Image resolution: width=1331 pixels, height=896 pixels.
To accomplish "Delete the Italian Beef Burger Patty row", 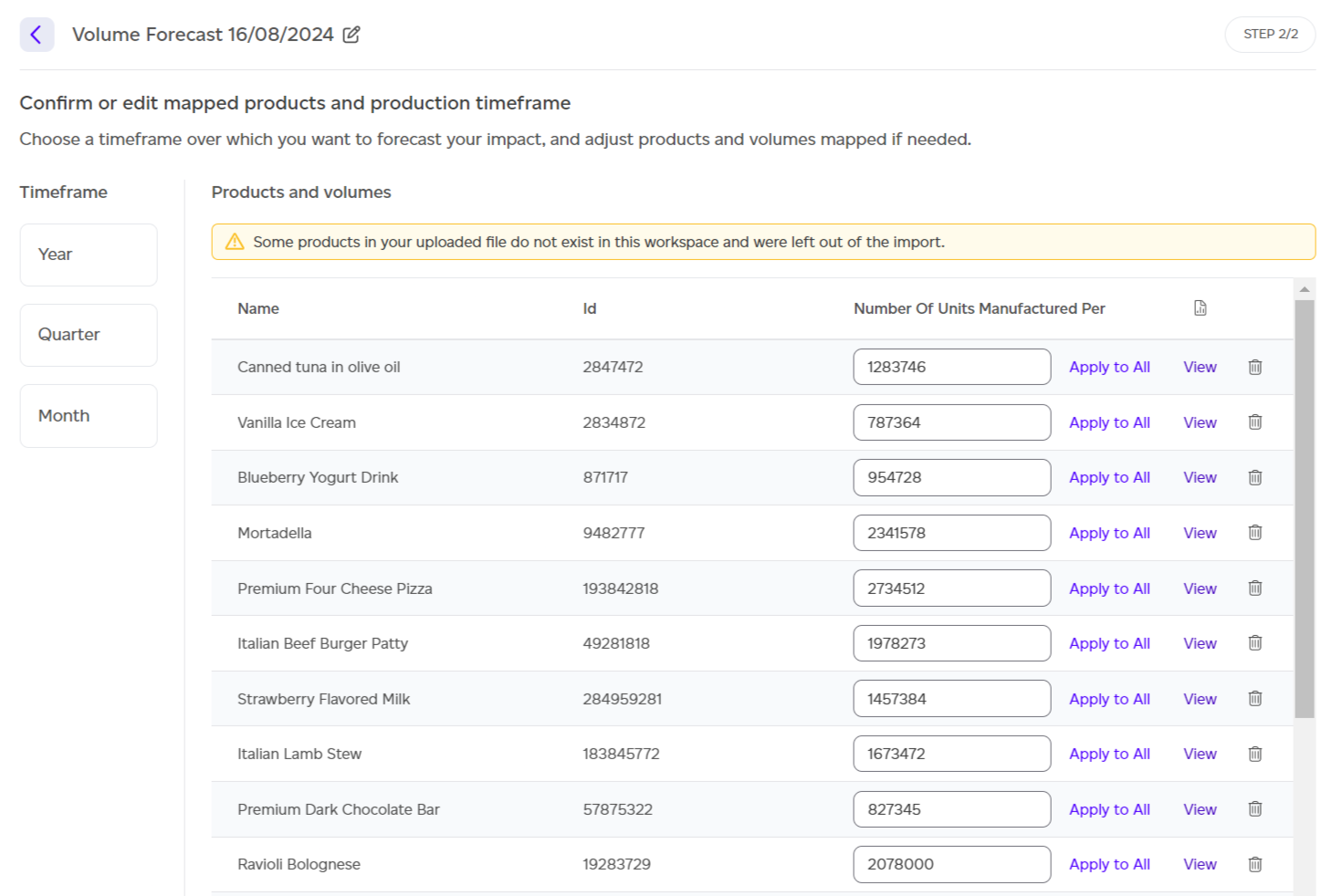I will coord(1255,643).
